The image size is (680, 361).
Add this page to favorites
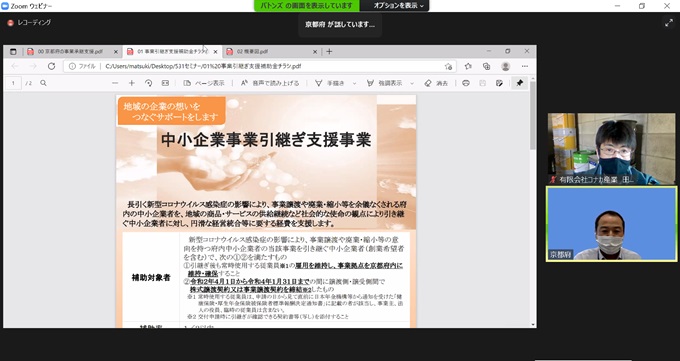click(x=448, y=66)
